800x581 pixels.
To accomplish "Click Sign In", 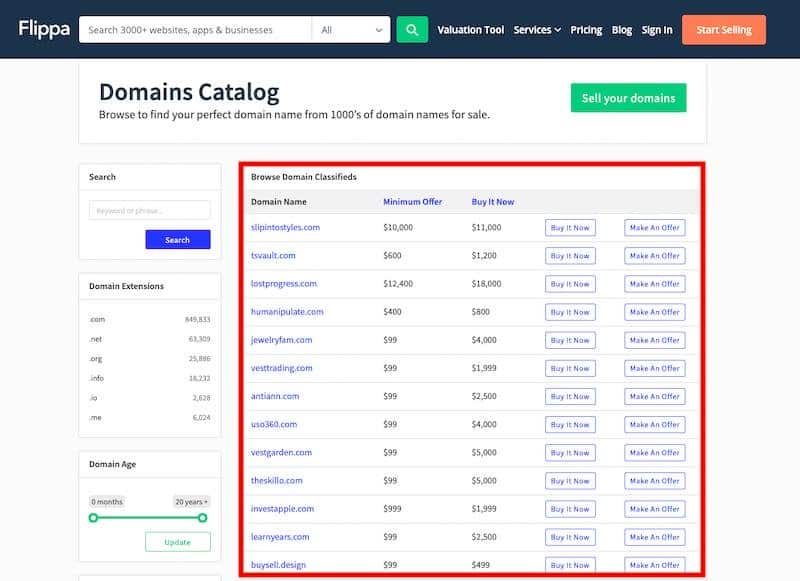I will 657,30.
